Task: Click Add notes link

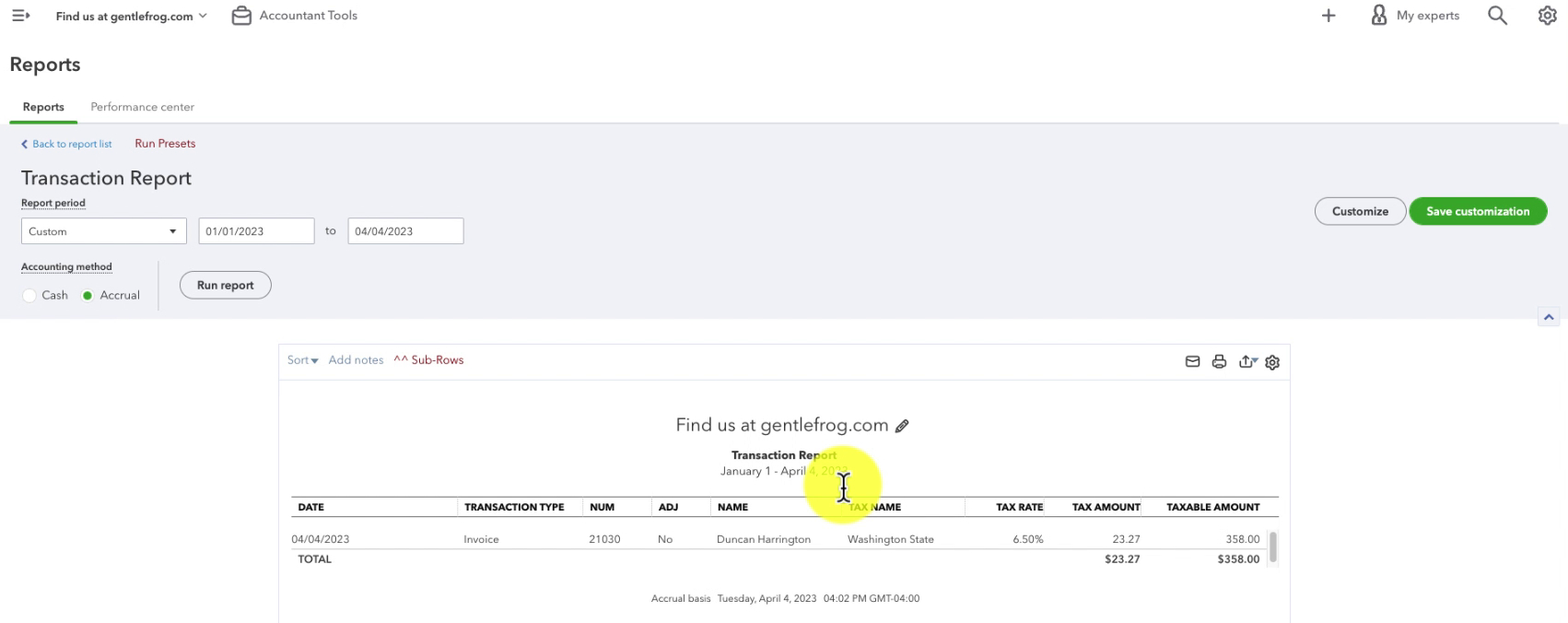Action: coord(356,360)
